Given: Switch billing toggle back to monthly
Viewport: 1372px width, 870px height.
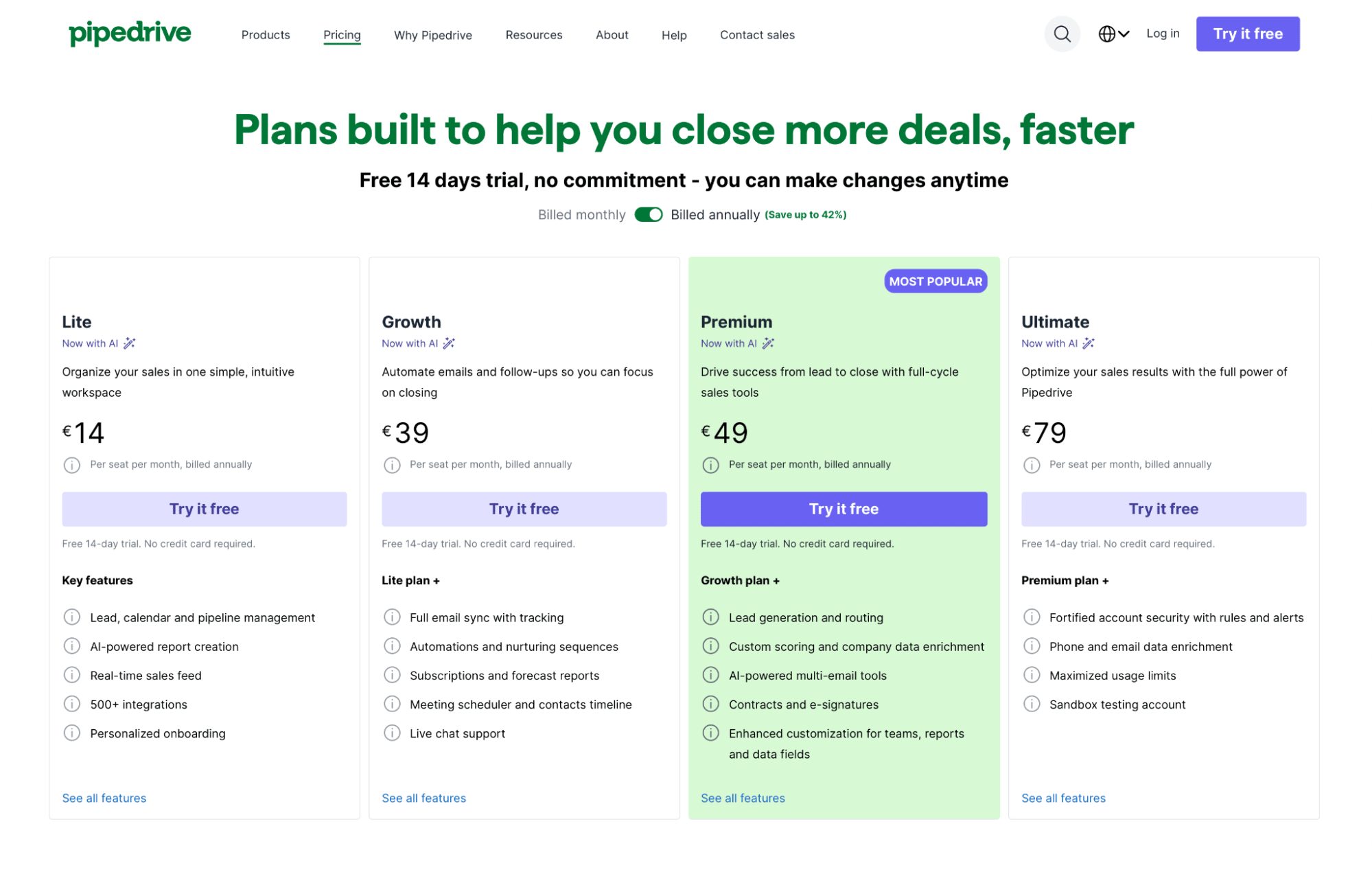Looking at the screenshot, I should click(x=647, y=214).
